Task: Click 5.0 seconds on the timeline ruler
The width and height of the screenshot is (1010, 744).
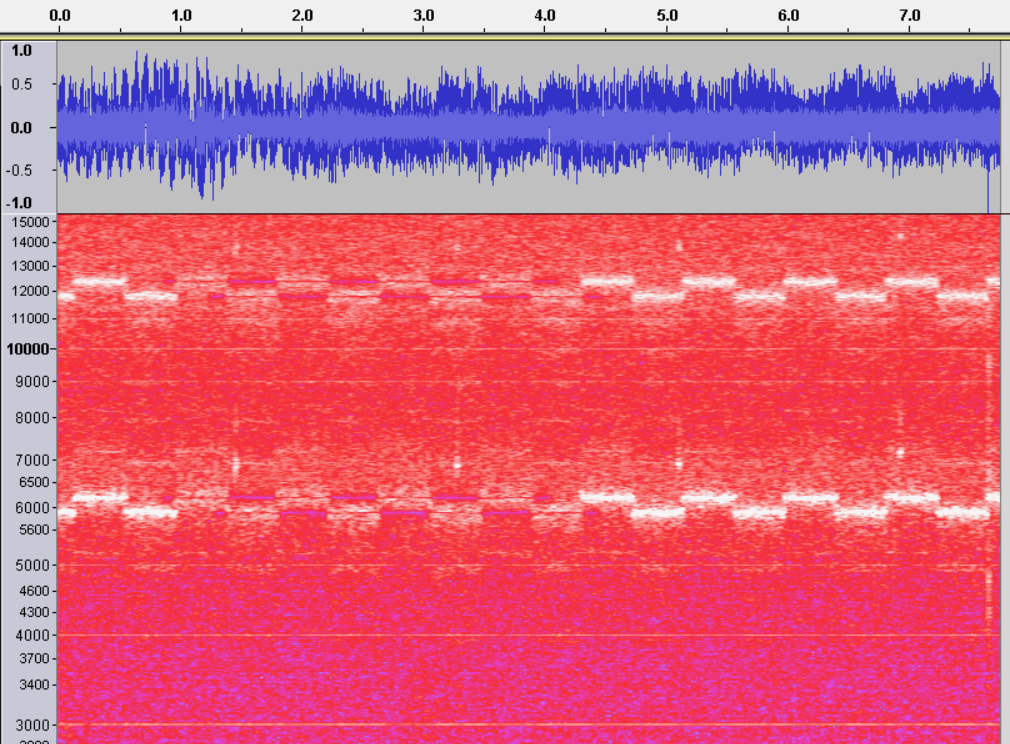Action: (x=667, y=16)
